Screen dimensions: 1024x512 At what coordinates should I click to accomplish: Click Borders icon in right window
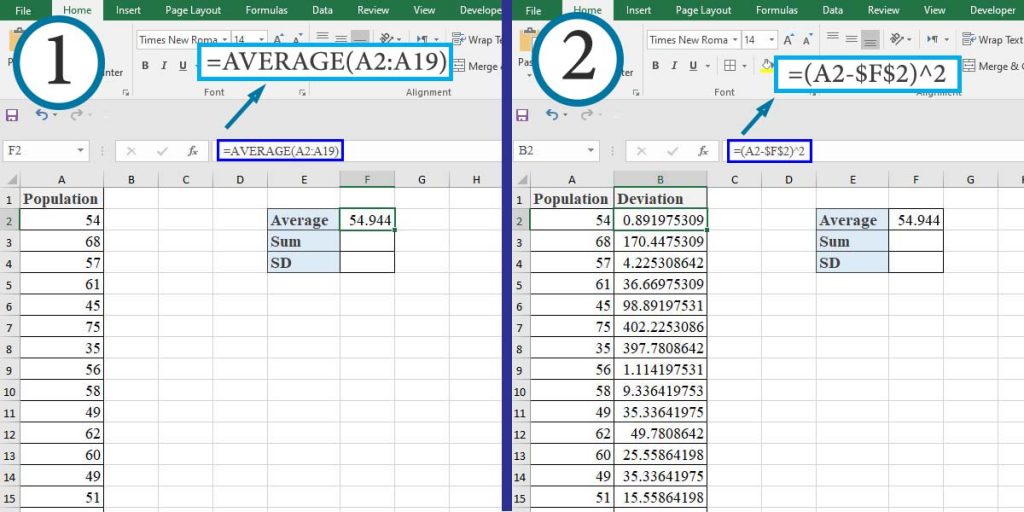click(730, 65)
